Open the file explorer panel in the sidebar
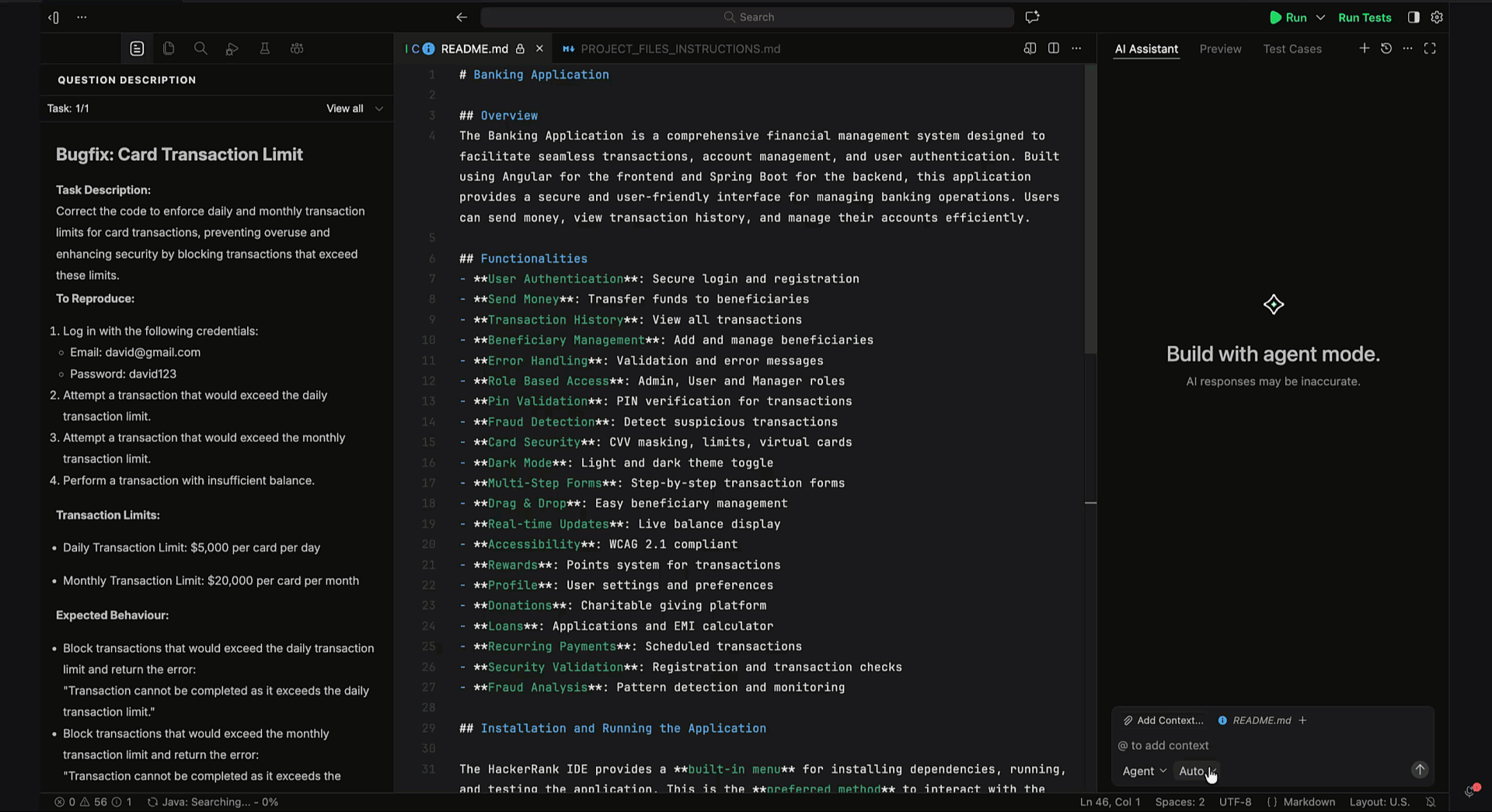The image size is (1492, 812). 169,48
